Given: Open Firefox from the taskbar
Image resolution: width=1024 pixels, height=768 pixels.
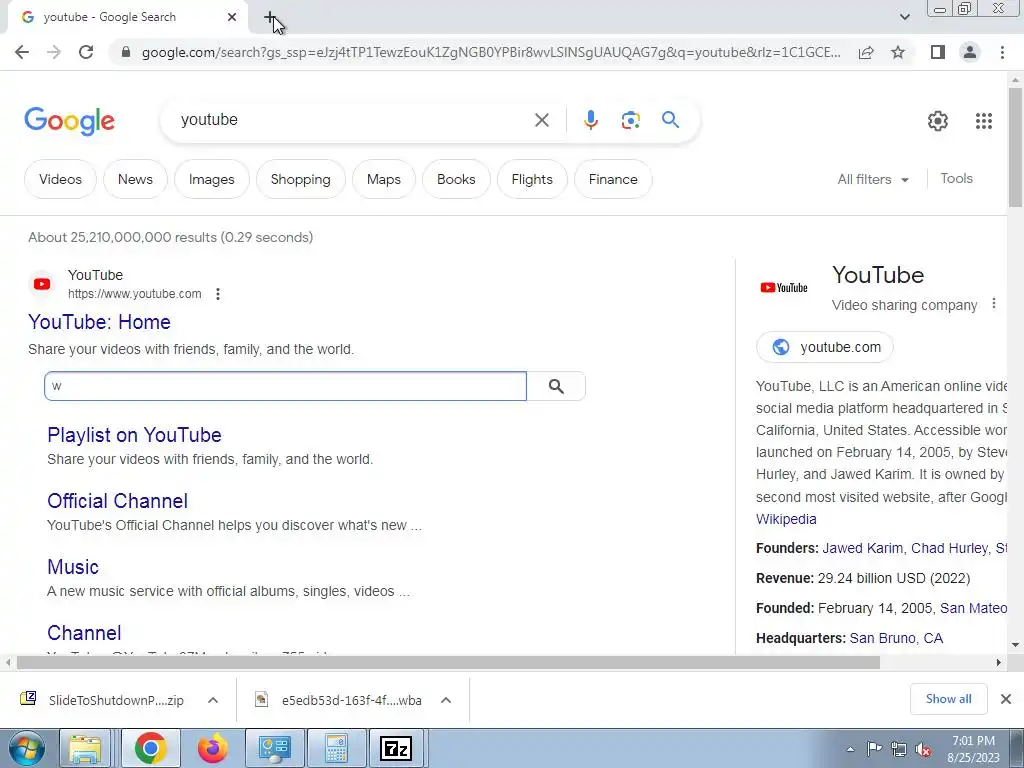Looking at the screenshot, I should (x=212, y=748).
